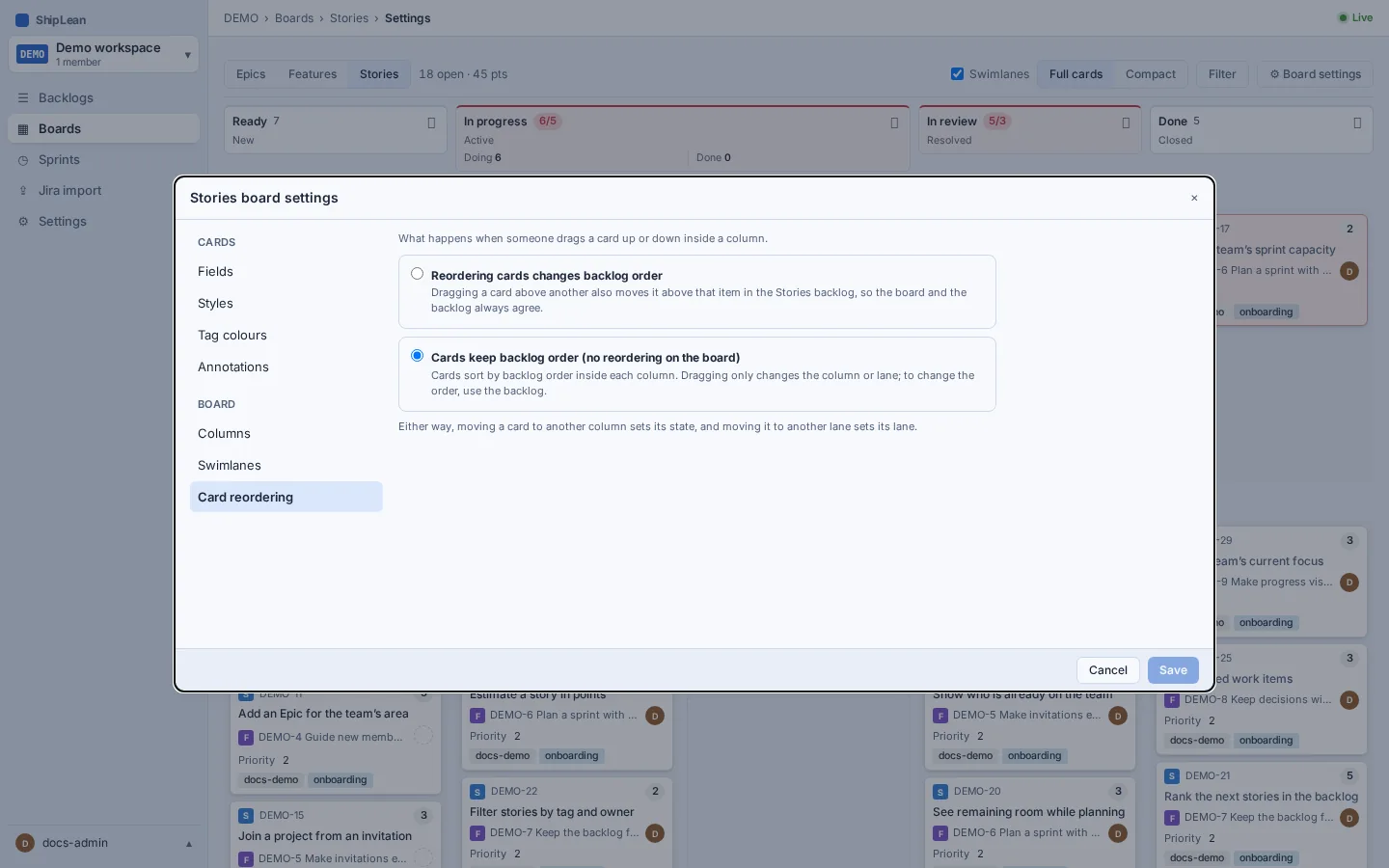Open the Annotations settings section
This screenshot has width=1389, height=868.
(286, 367)
